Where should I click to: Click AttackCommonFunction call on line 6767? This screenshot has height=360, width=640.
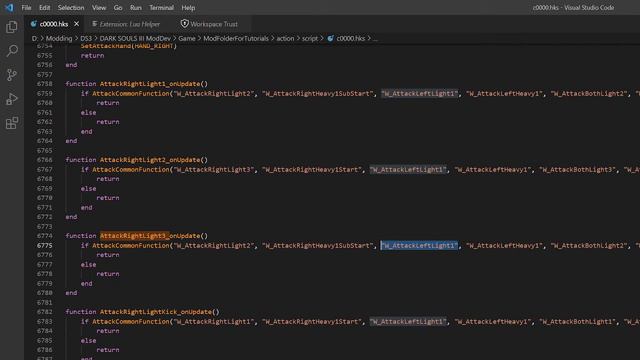pos(131,169)
